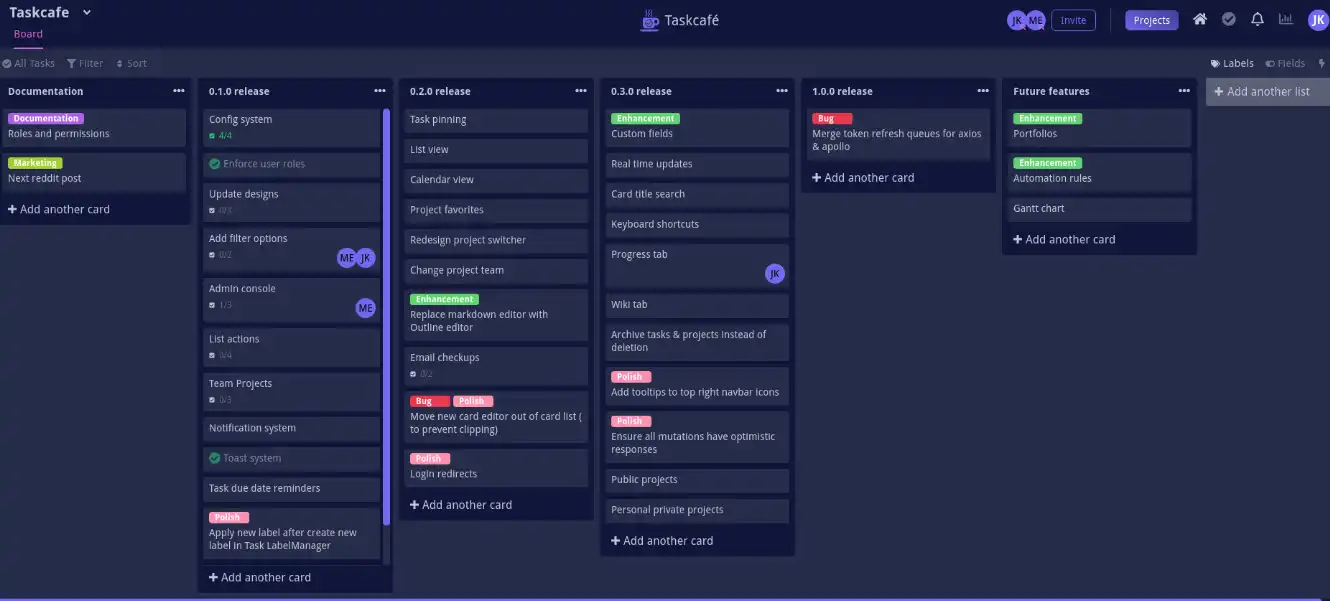Add another card to 0.1.0 release
The width and height of the screenshot is (1330, 601).
[260, 577]
